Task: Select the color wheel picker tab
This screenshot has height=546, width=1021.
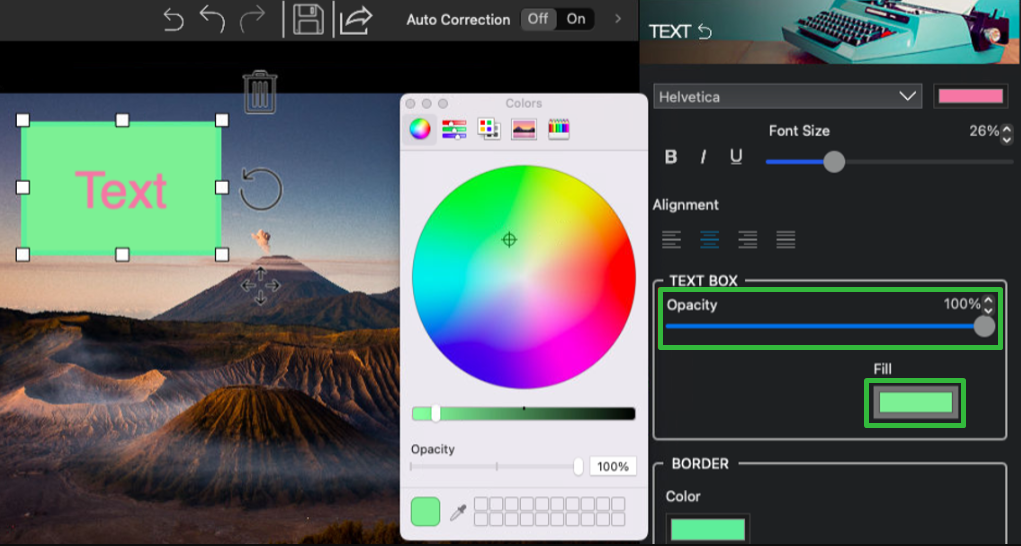Action: coord(420,129)
